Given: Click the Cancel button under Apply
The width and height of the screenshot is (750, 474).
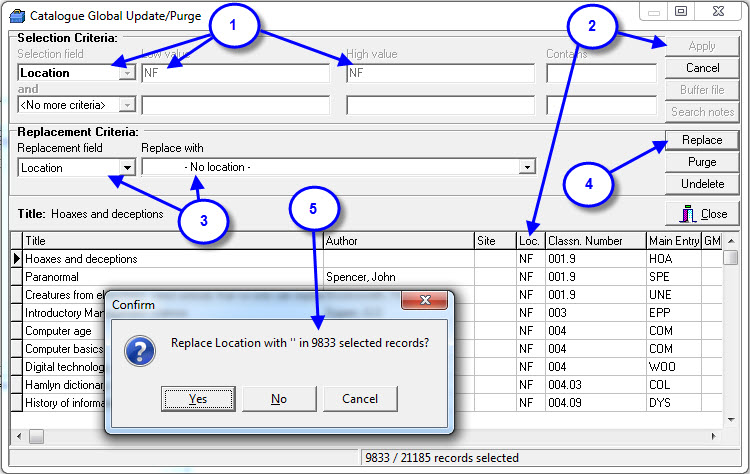Looking at the screenshot, I should coord(702,68).
